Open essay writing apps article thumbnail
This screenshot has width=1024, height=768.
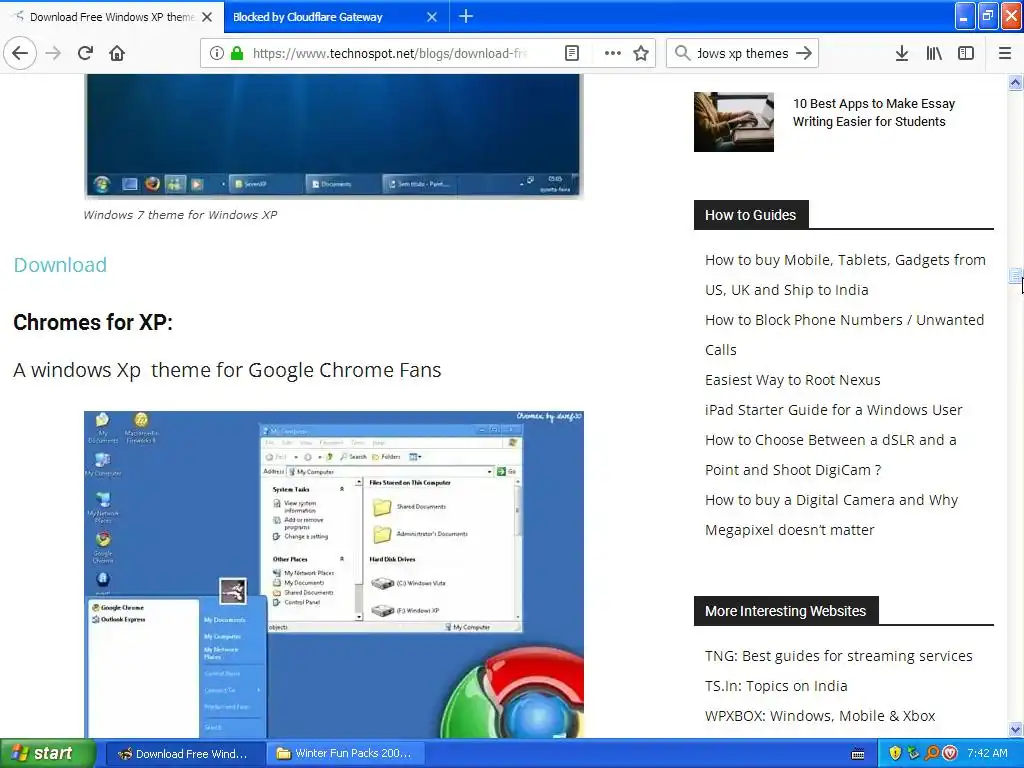[x=733, y=121]
